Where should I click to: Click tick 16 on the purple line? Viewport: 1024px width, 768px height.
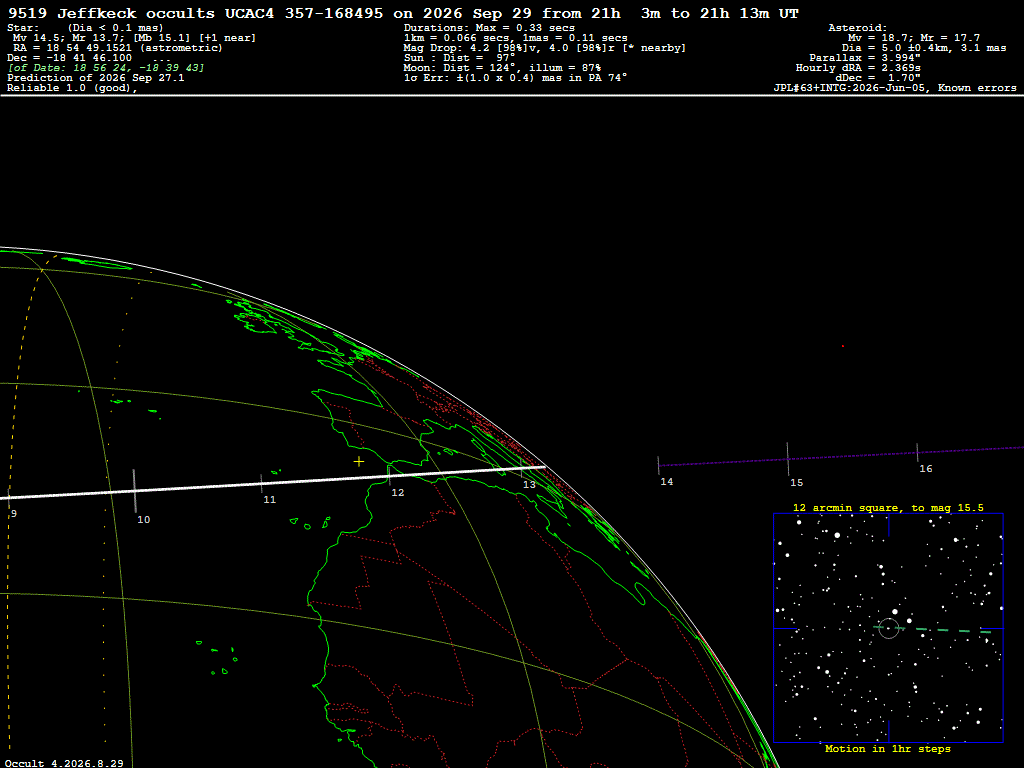click(917, 453)
